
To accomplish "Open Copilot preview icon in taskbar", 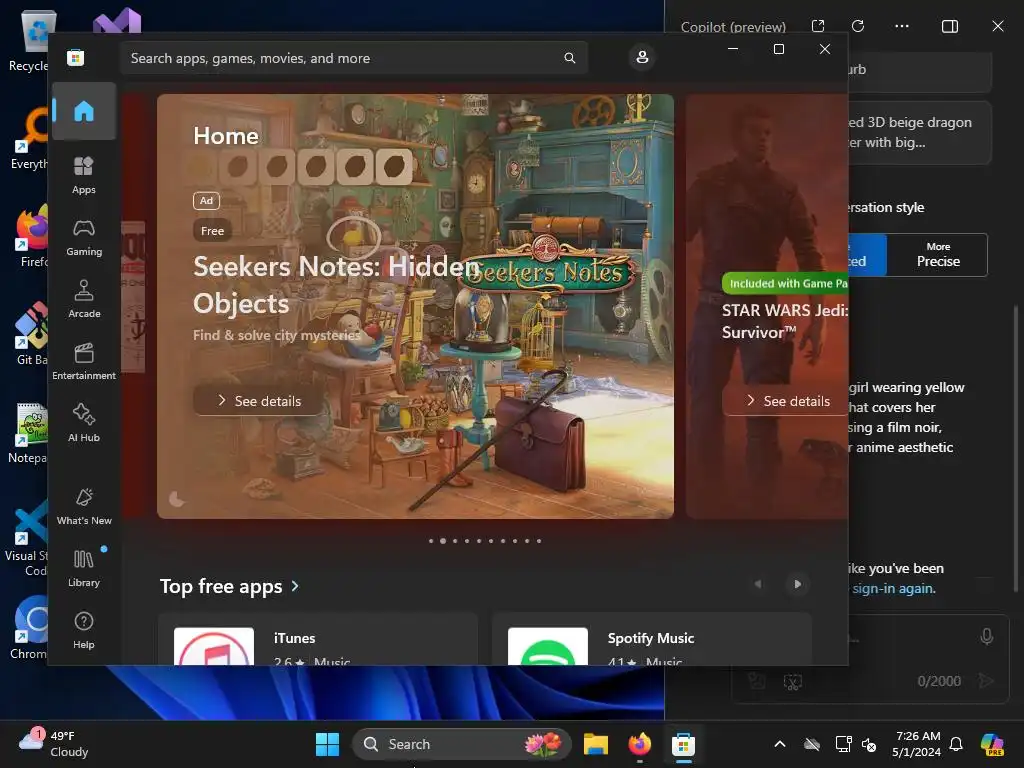I will coord(992,744).
